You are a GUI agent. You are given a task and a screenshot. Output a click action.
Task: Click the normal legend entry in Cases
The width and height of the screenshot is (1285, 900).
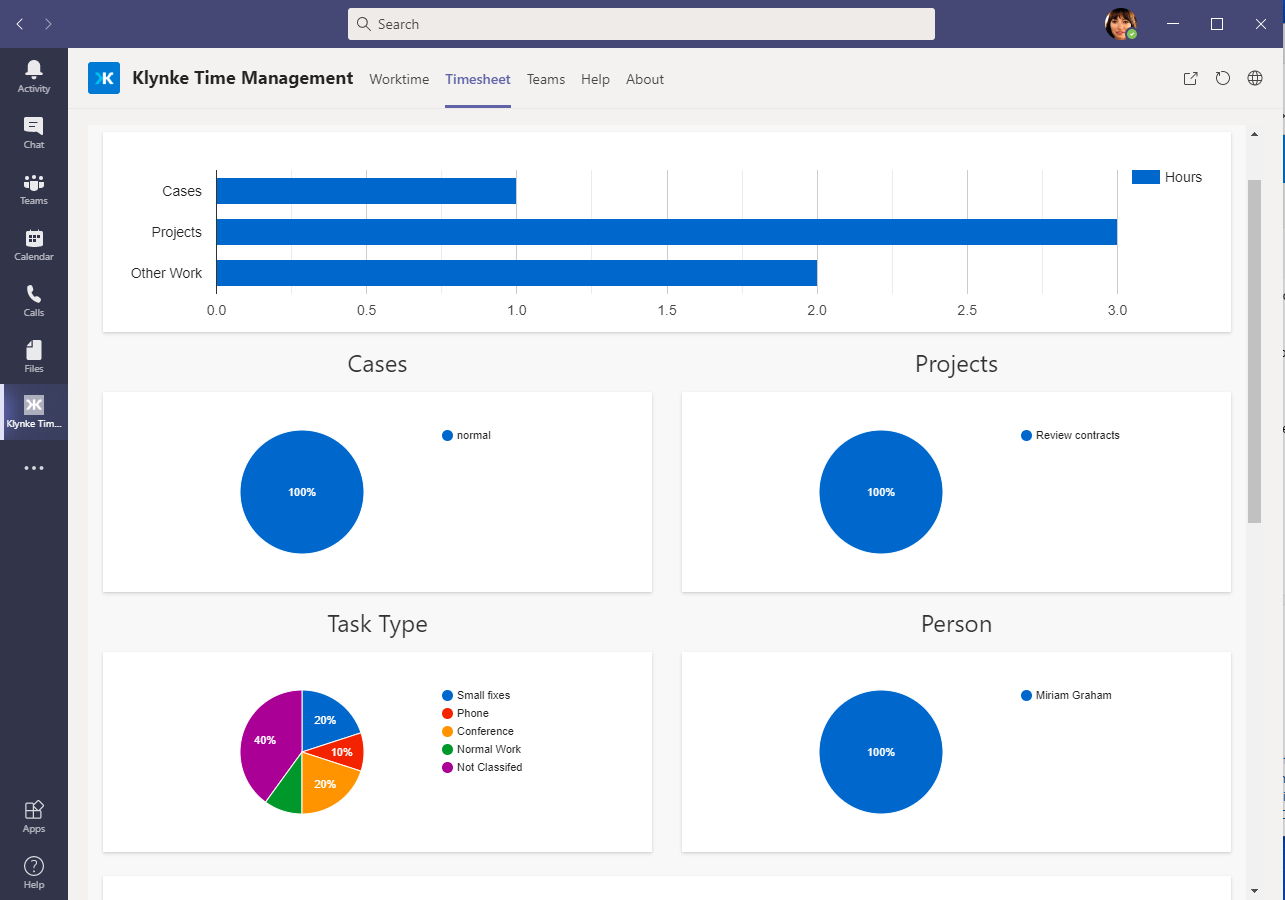click(466, 435)
